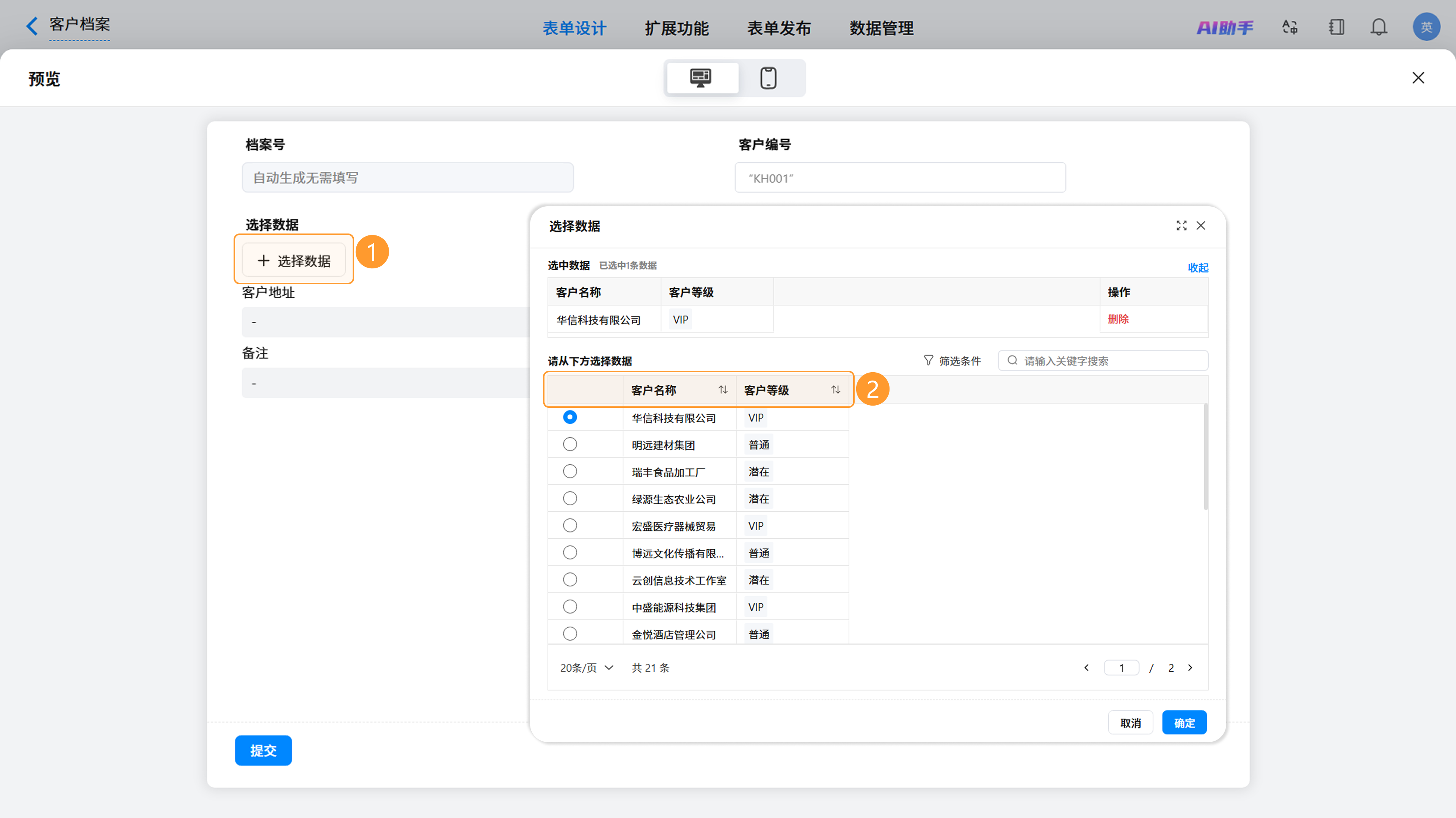This screenshot has height=818, width=1456.
Task: Collapse selected data via 收起
Action: (x=1198, y=267)
